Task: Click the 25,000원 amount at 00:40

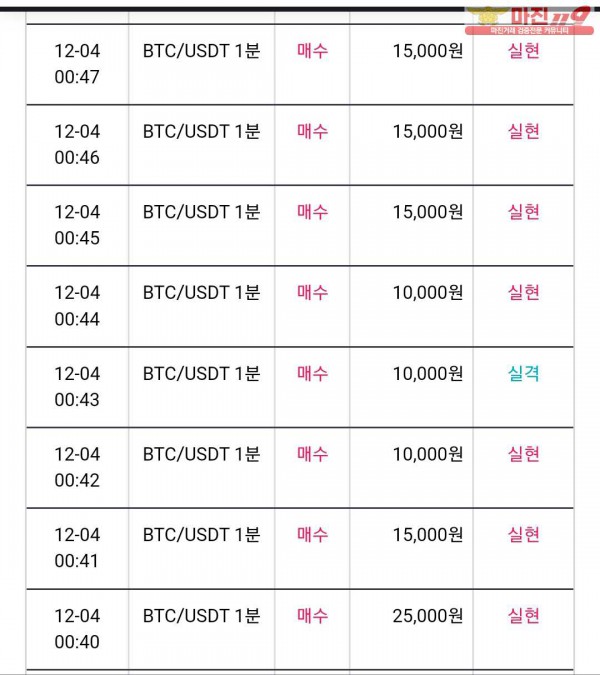Action: coord(428,616)
